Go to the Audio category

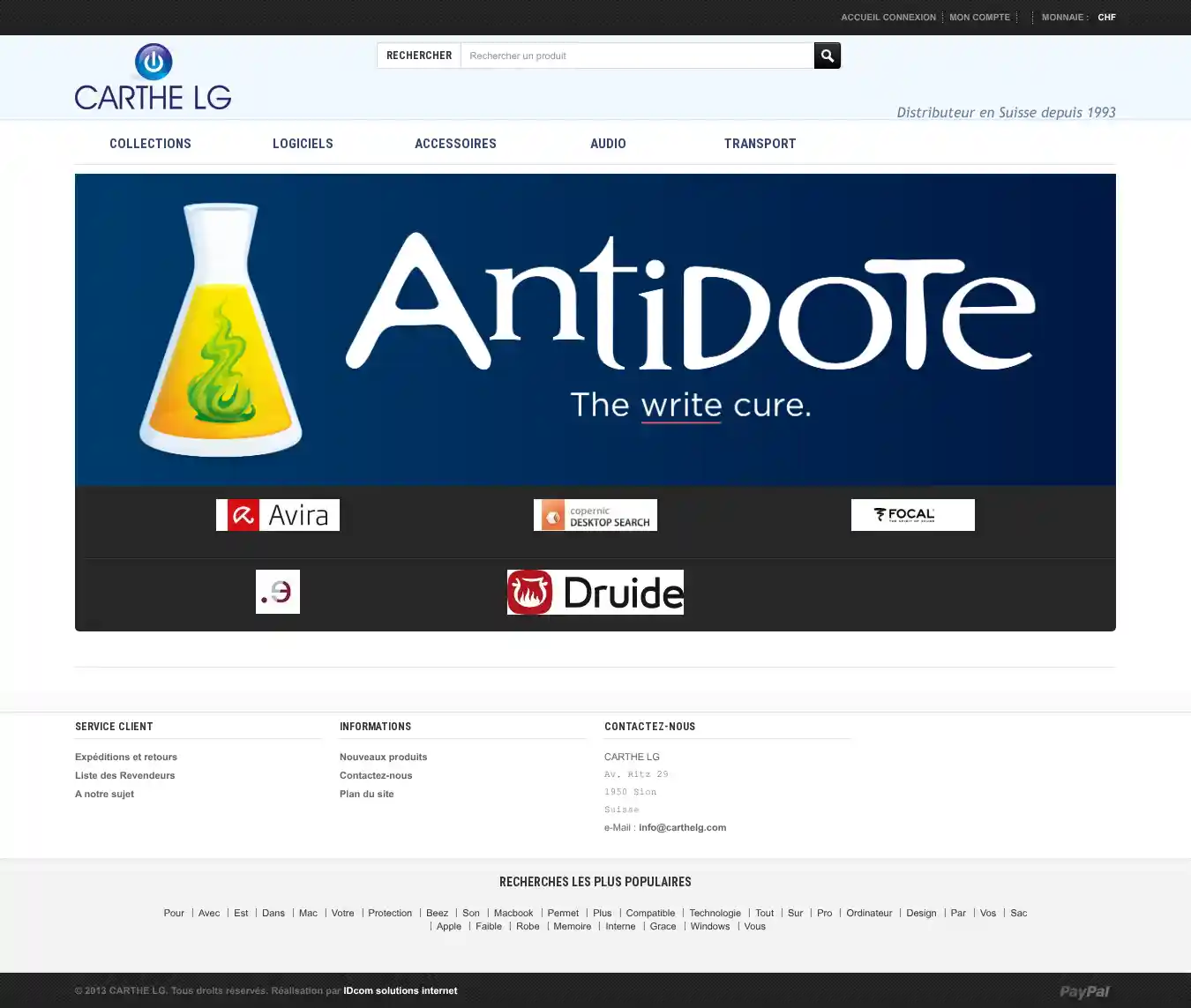(x=608, y=144)
